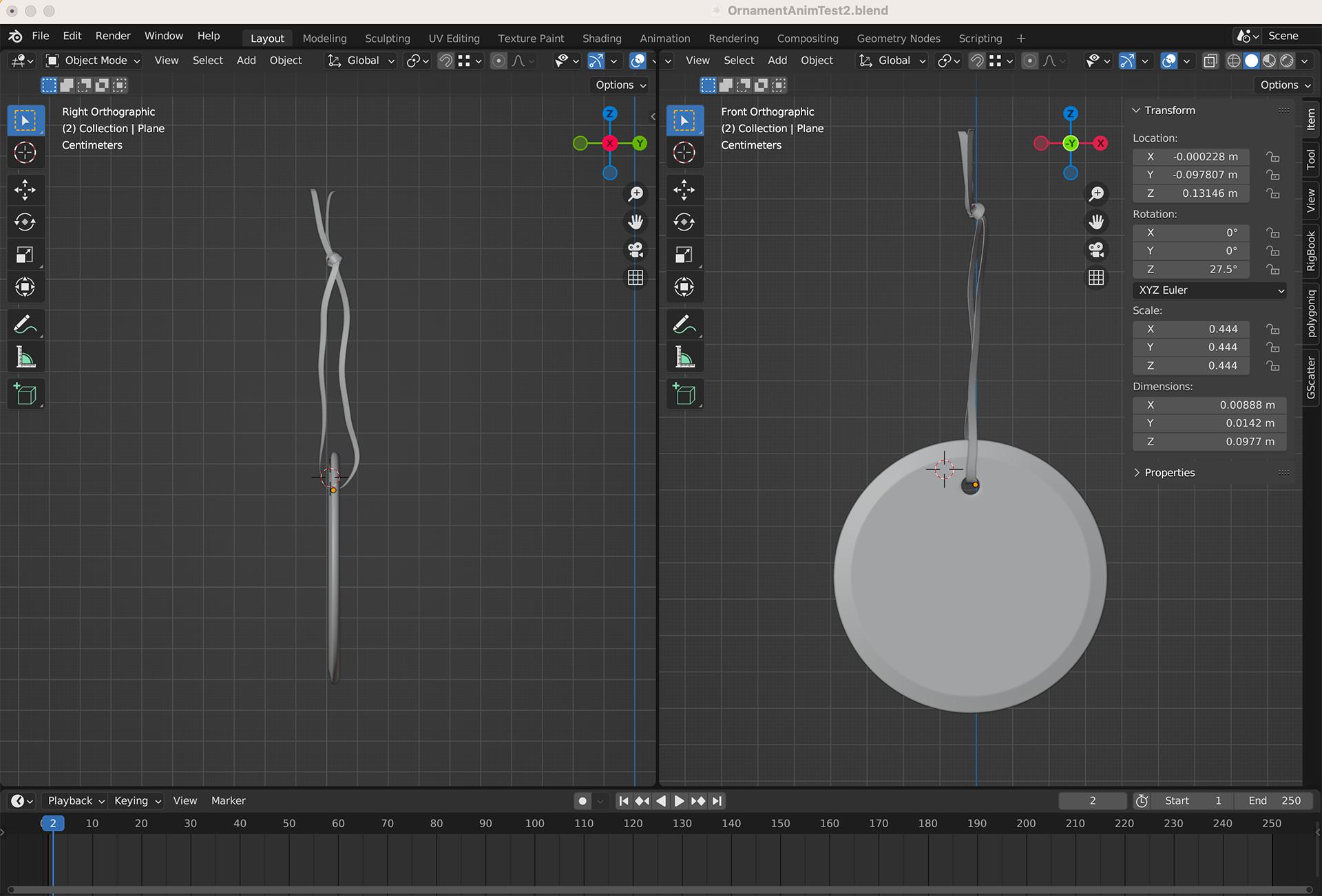This screenshot has width=1322, height=896.
Task: Toggle auto keying record button
Action: pyautogui.click(x=583, y=801)
